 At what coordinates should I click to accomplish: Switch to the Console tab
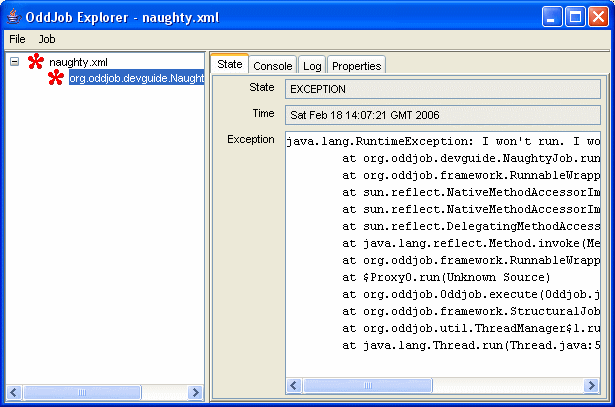pyautogui.click(x=272, y=66)
